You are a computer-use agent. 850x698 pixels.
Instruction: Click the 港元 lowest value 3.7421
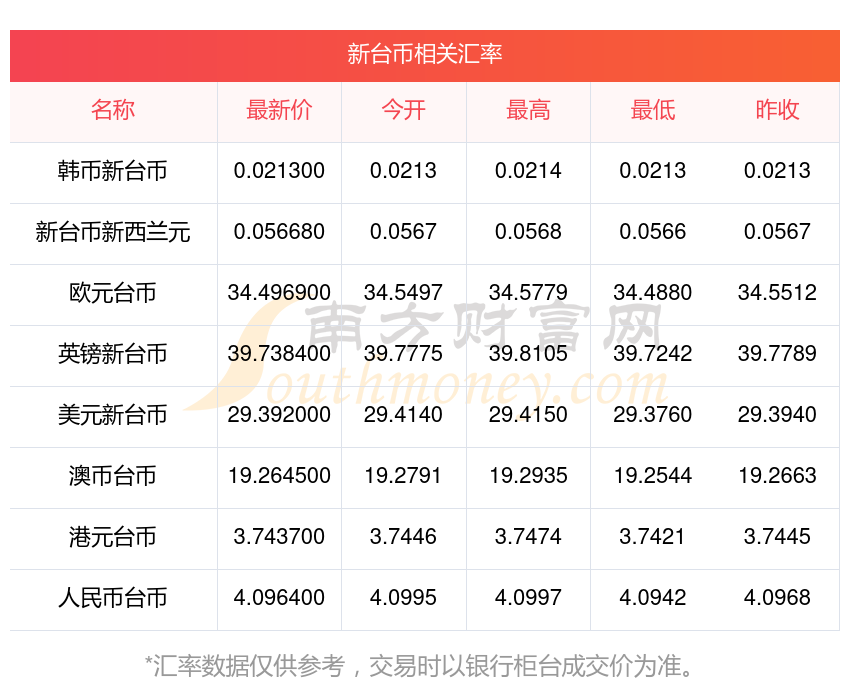click(653, 537)
